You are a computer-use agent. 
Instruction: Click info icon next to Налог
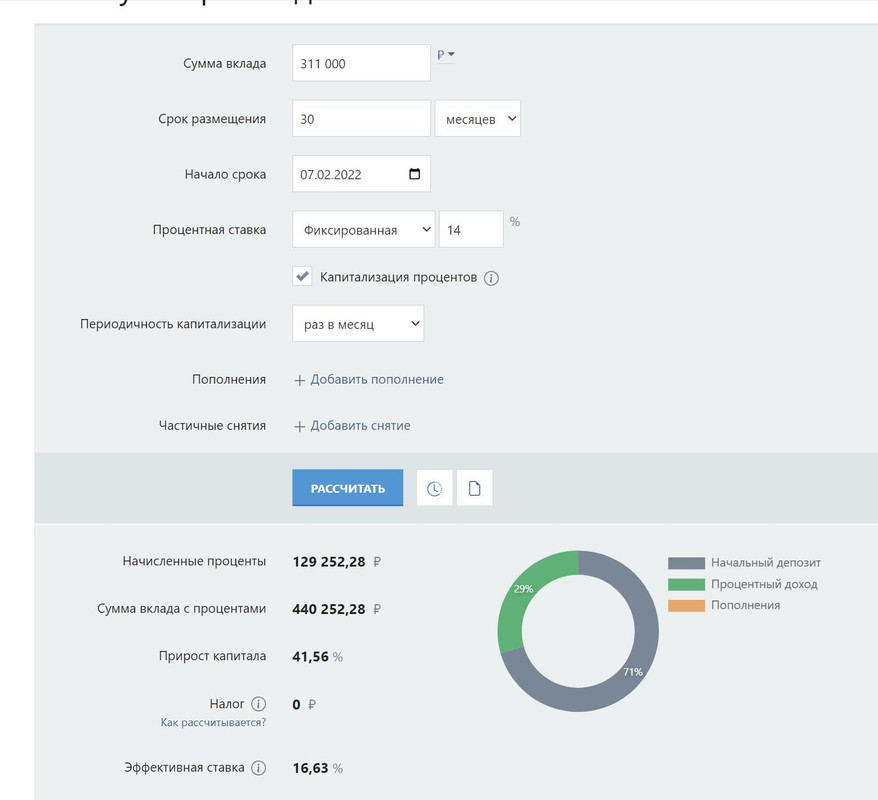pyautogui.click(x=258, y=704)
